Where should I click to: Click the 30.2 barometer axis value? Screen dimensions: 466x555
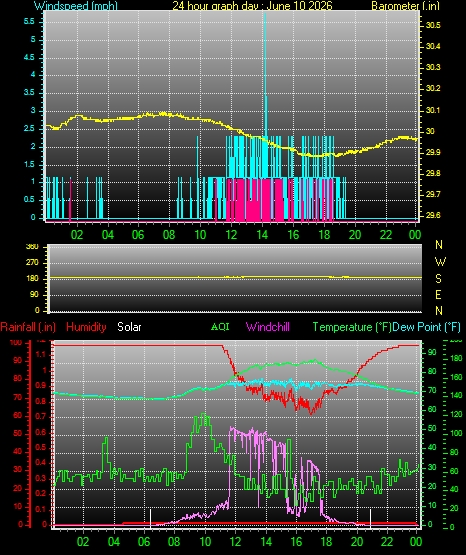coord(433,88)
